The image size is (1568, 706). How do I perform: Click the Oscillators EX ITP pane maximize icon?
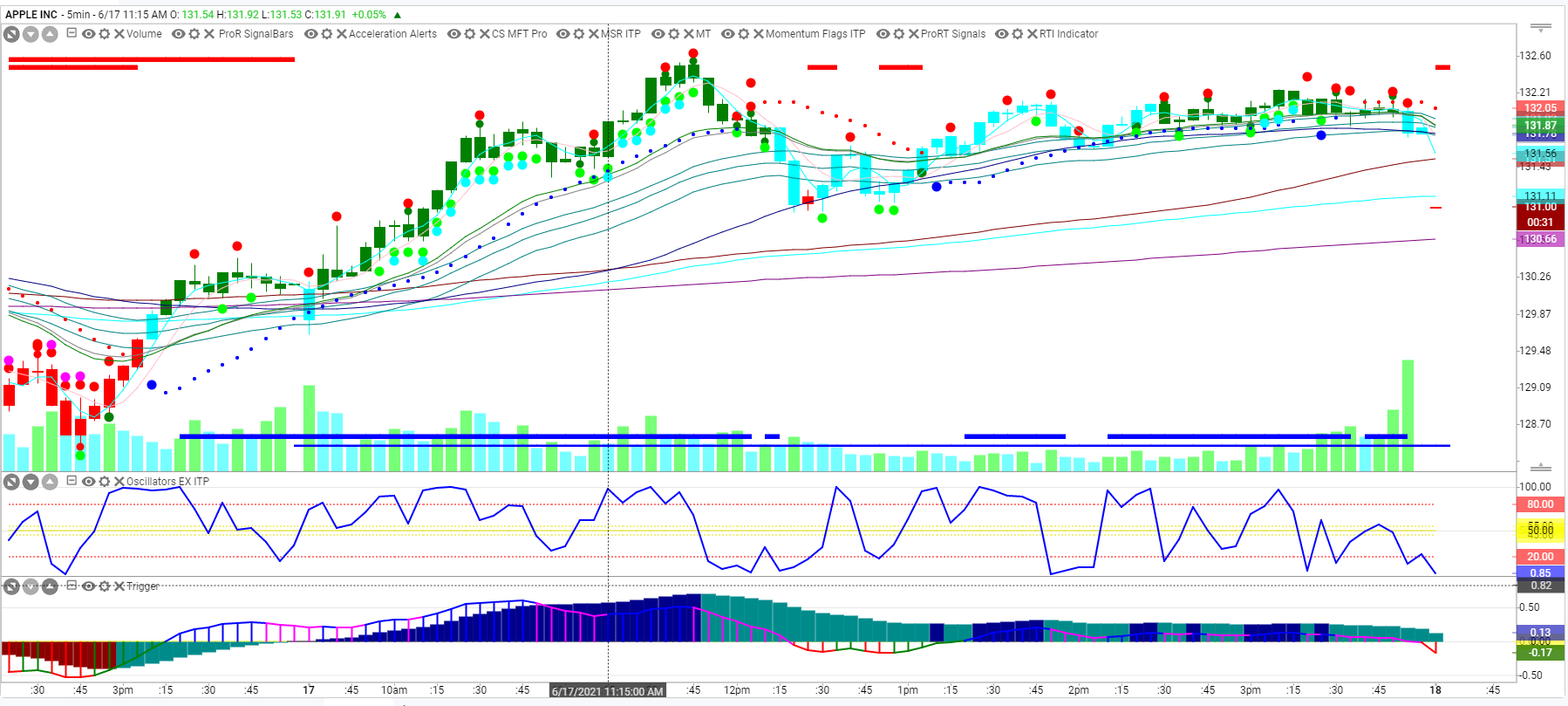(x=11, y=482)
